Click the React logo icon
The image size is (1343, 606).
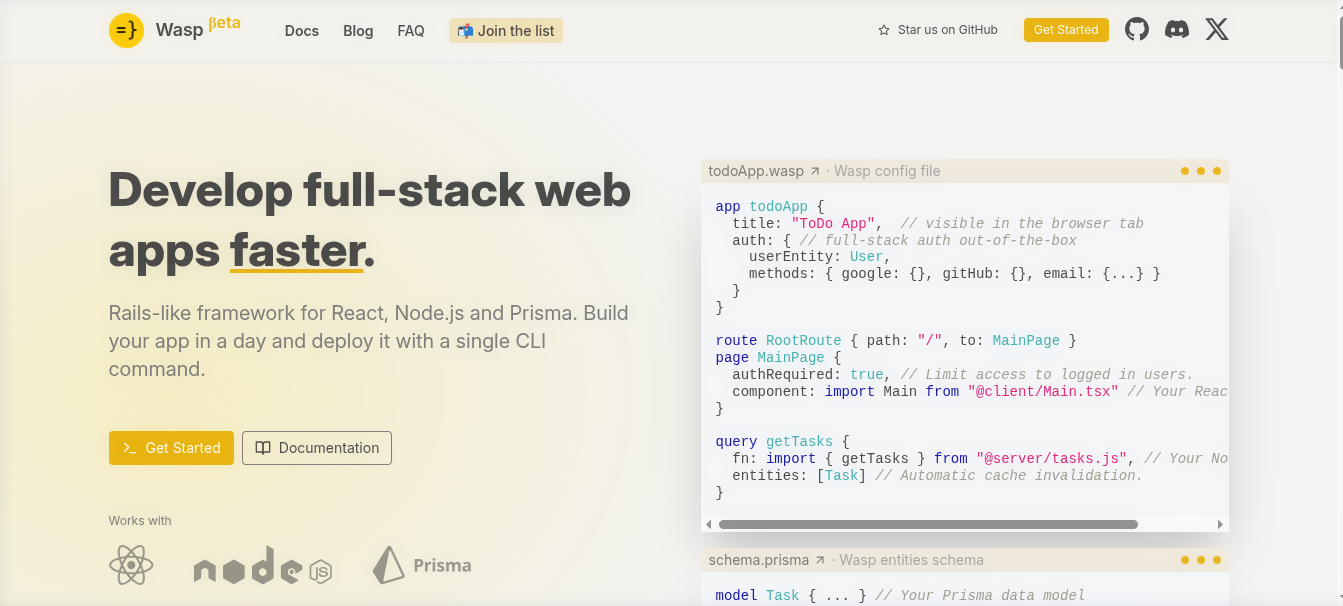[x=131, y=566]
